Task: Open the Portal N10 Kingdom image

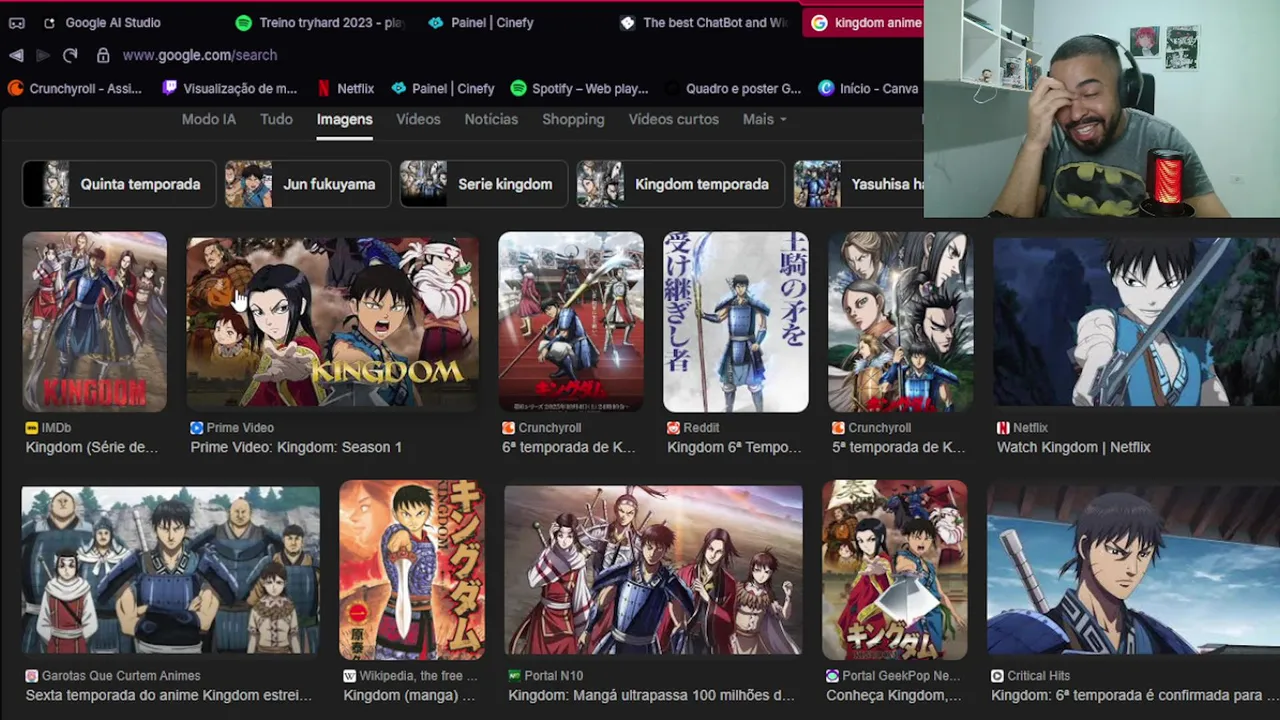Action: coord(653,570)
